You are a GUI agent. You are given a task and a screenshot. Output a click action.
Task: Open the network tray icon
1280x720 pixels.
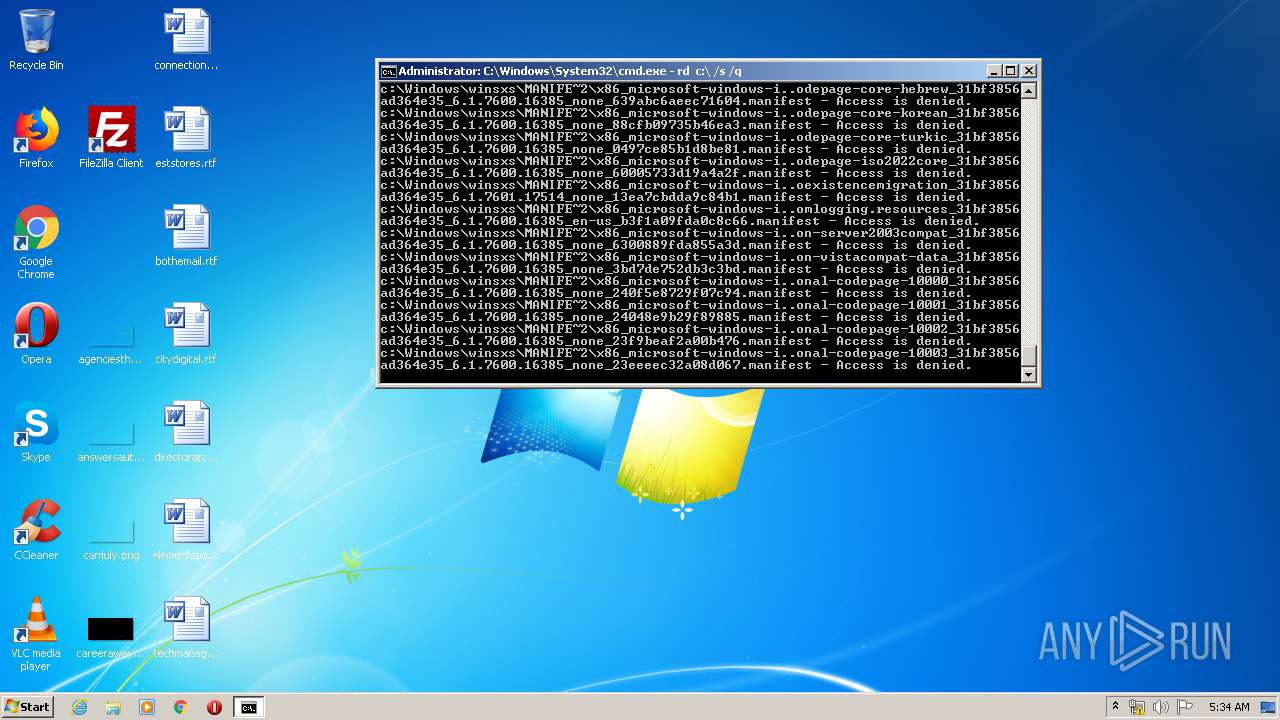point(1137,707)
